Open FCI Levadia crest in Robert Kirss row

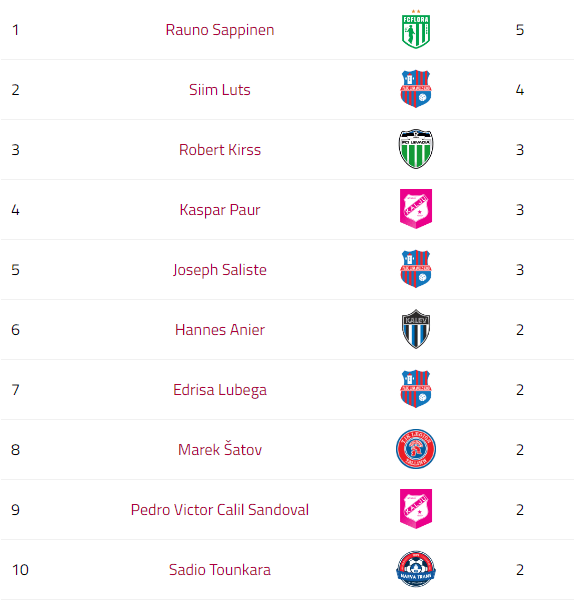tap(416, 149)
